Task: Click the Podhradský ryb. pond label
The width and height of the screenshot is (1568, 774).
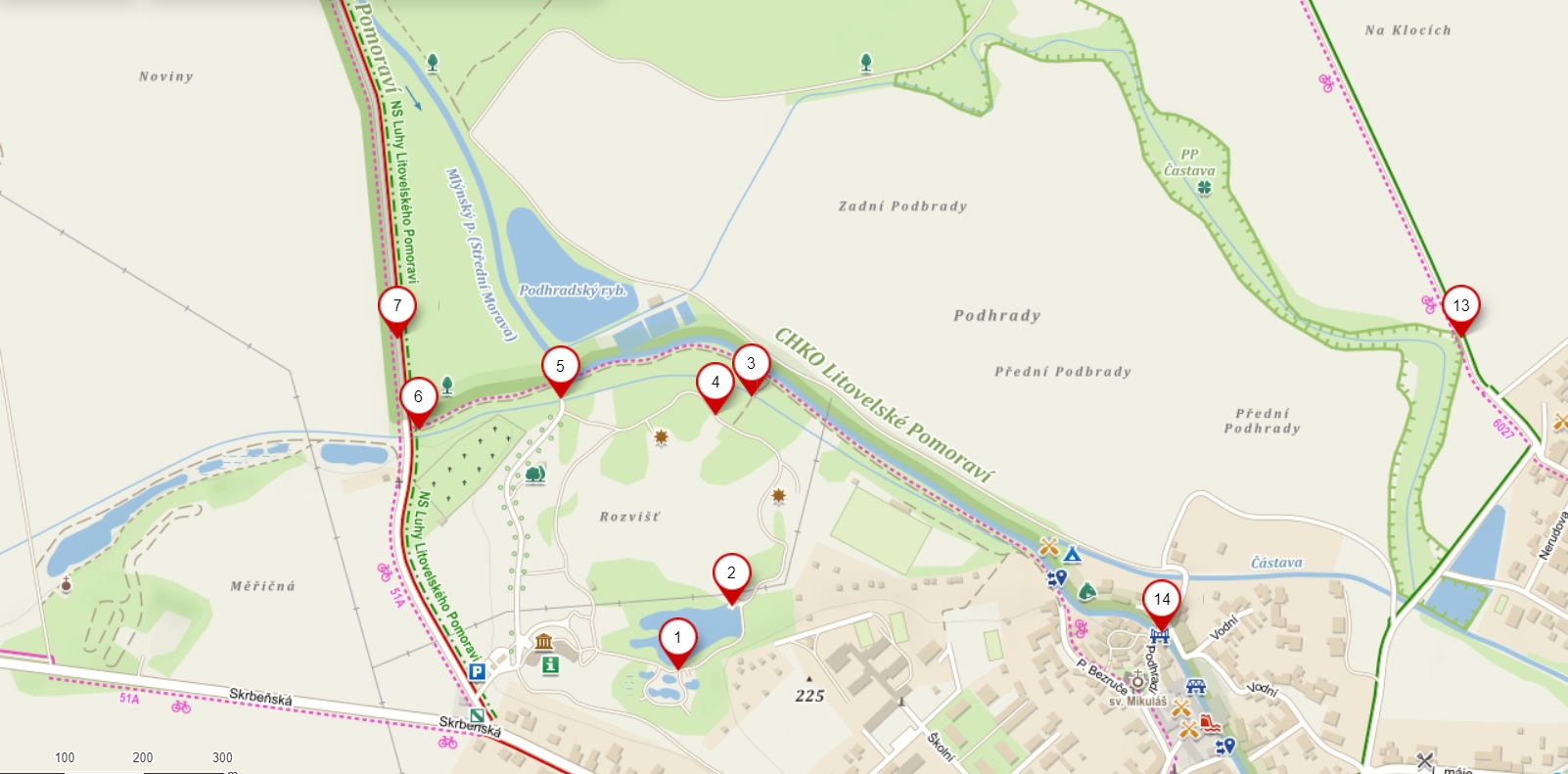Action: click(x=573, y=290)
